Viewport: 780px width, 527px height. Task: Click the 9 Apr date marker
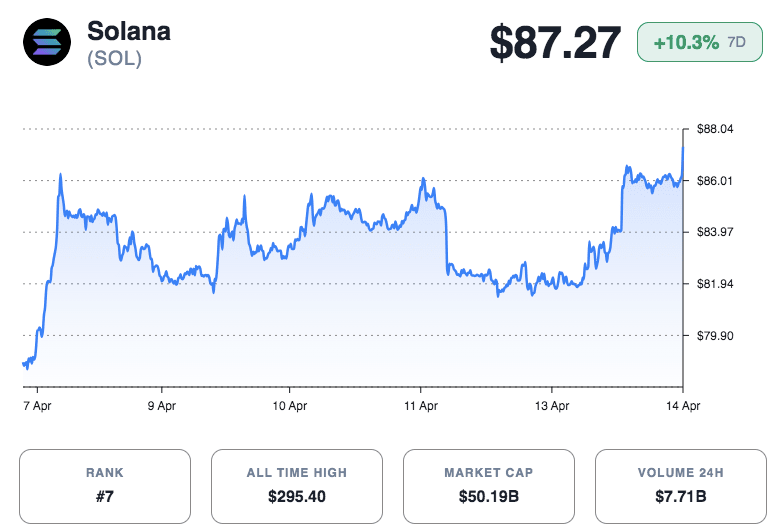(161, 407)
